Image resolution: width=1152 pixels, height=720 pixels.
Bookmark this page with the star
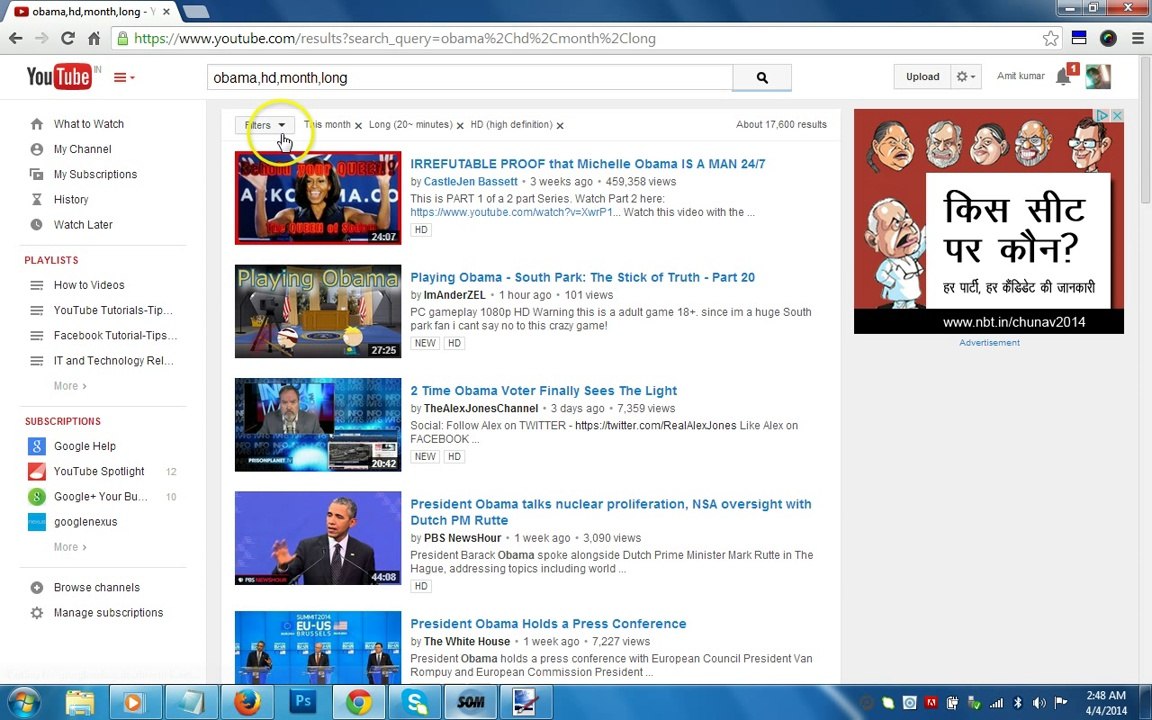1051,38
